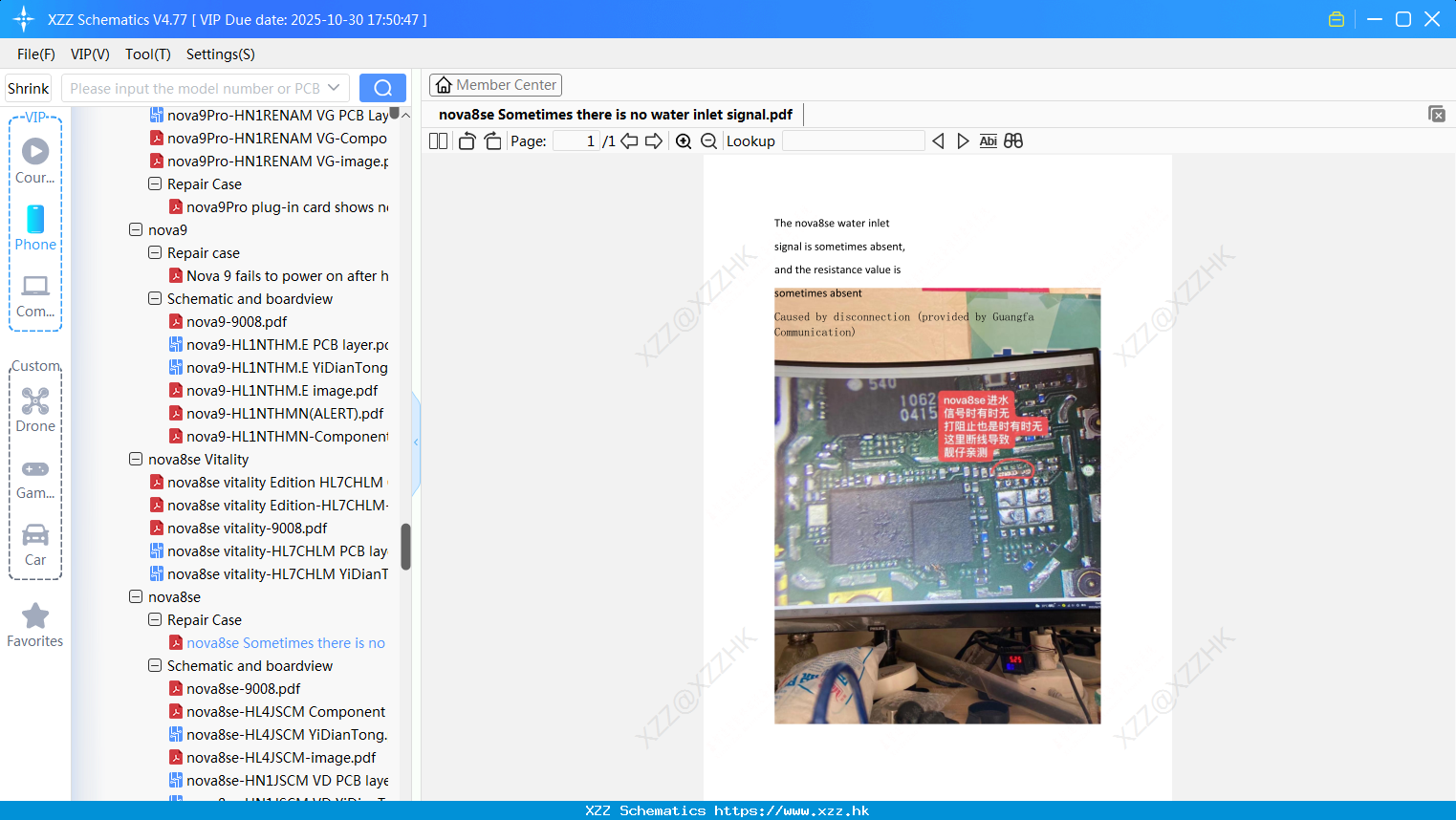Screen dimensions: 1456x820
Task: Select the nova8se water inlet signal tab
Action: coord(616,115)
